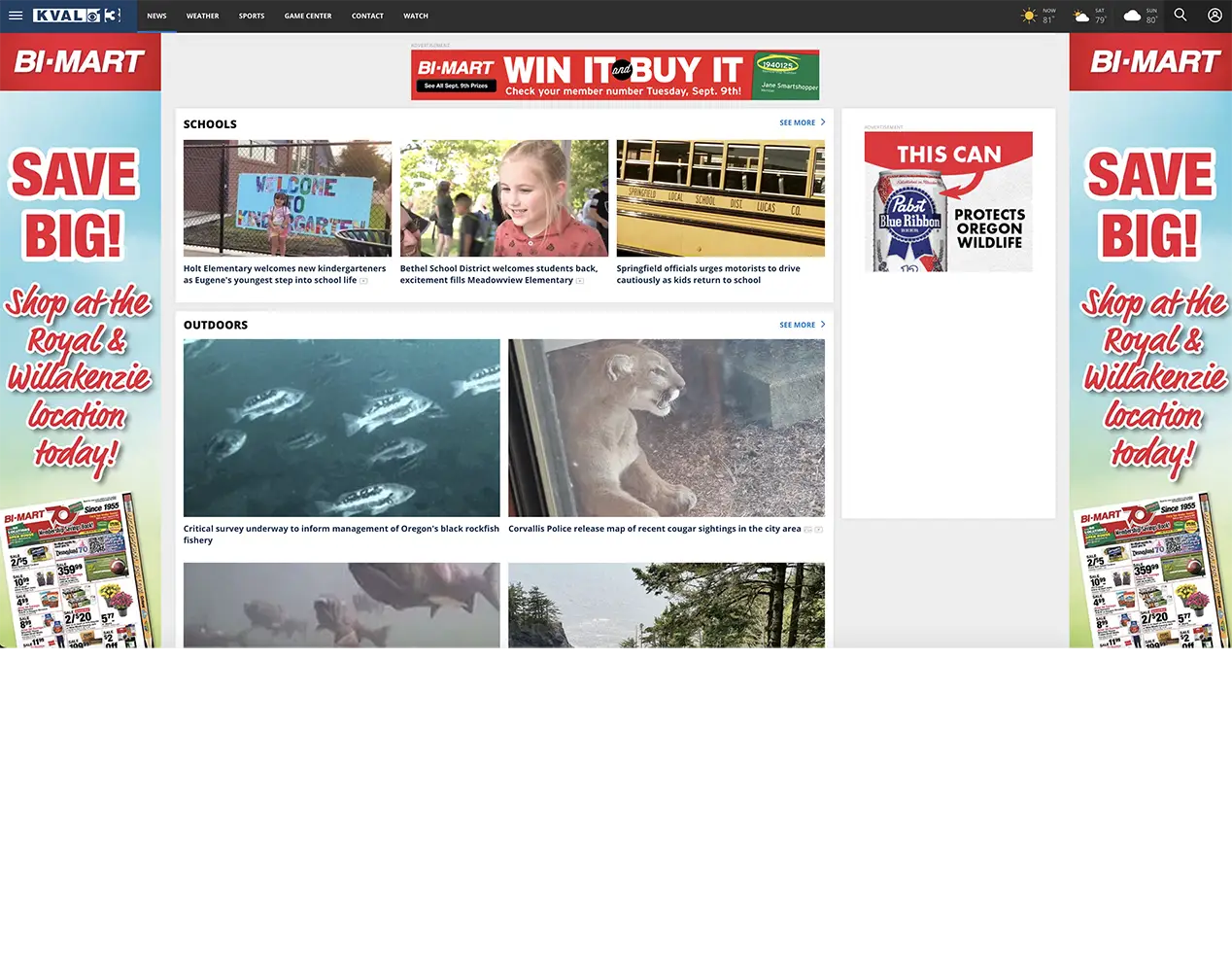The width and height of the screenshot is (1232, 972).
Task: Click the yellow school bus thumbnail
Action: click(x=721, y=198)
